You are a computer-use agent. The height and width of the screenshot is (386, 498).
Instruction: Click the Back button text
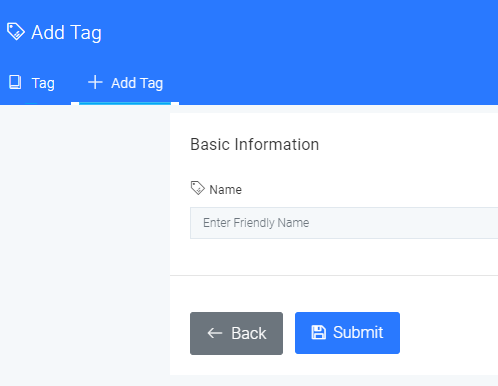(249, 333)
